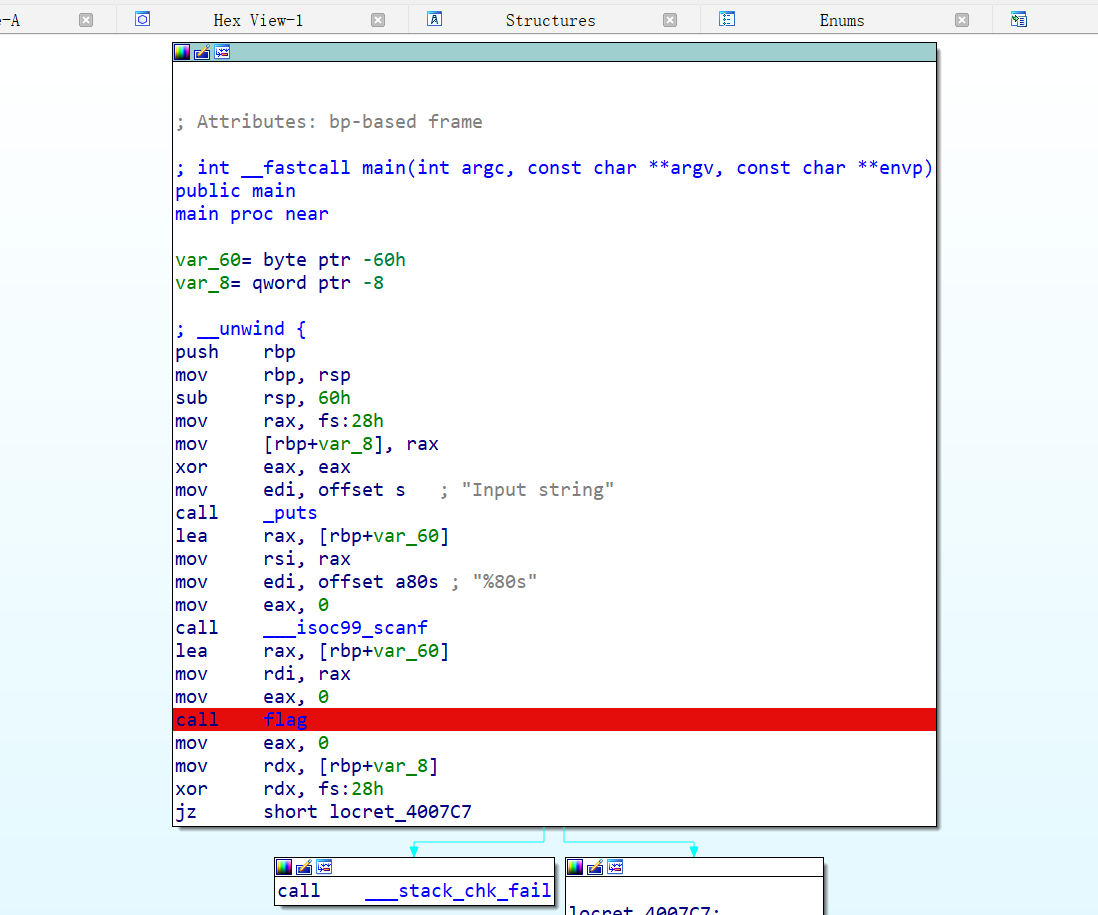Click 'Attributes: bp-based frame' comment
1098x915 pixels.
pyautogui.click(x=328, y=122)
